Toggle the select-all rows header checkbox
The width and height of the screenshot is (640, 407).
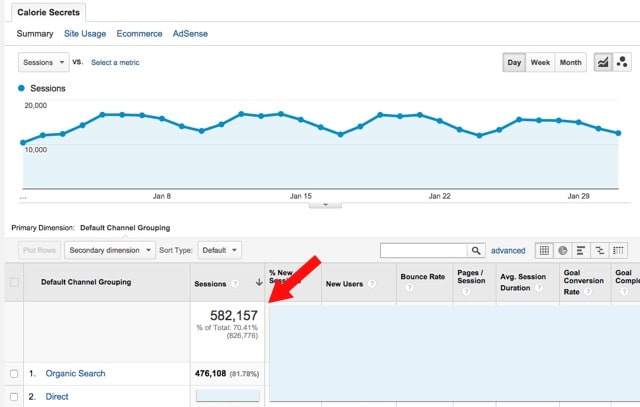tap(14, 282)
